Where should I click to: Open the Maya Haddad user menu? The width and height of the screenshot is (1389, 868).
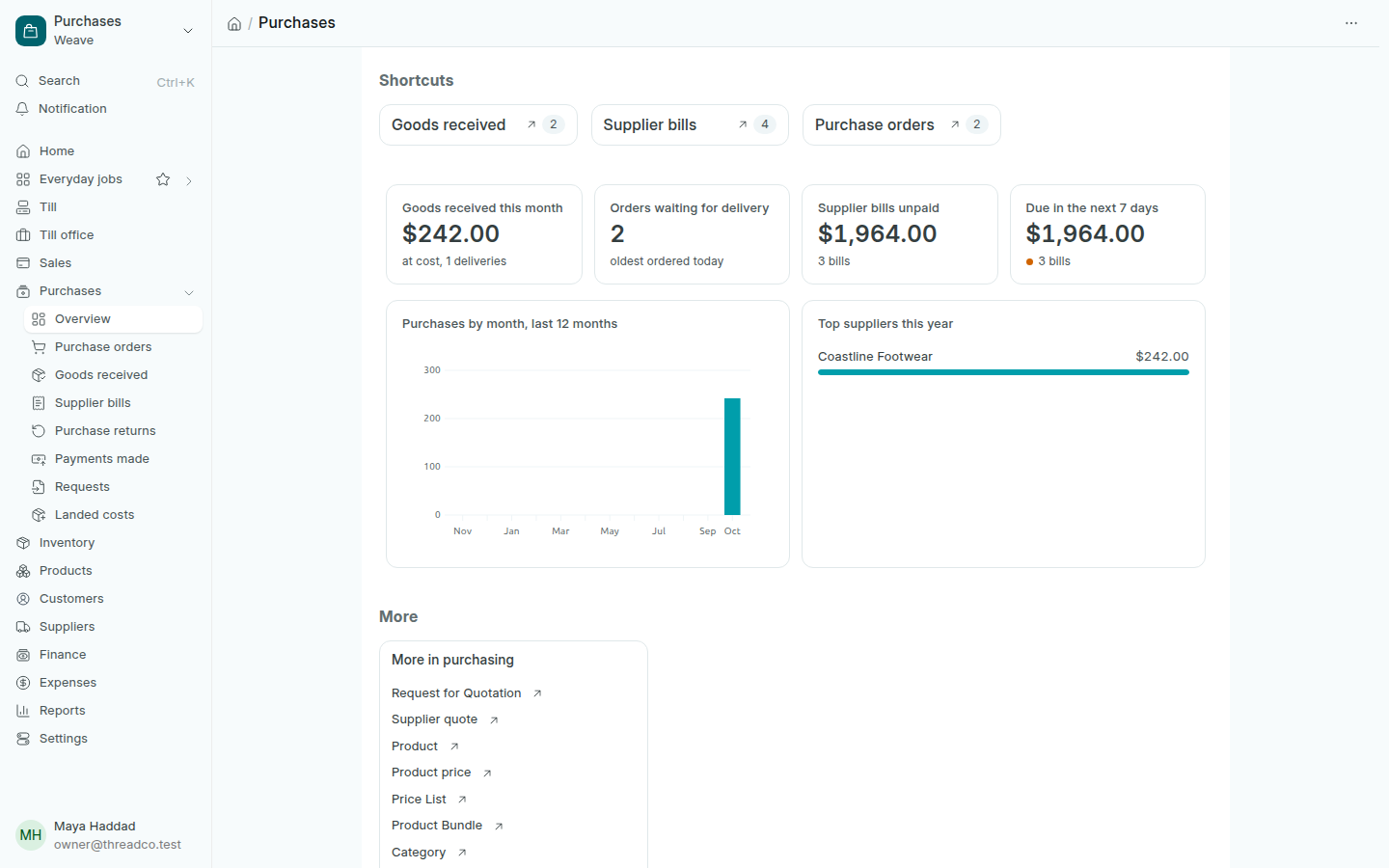click(105, 835)
